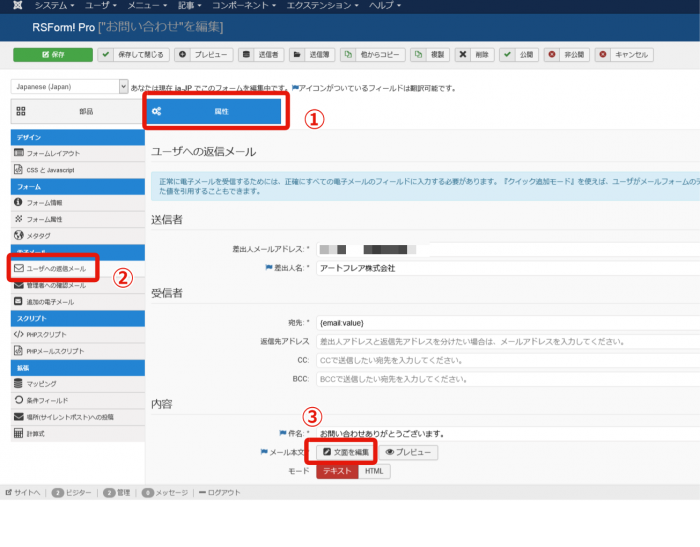The height and width of the screenshot is (547, 700).
Task: Open CSS と Javascript settings
Action: (x=78, y=170)
